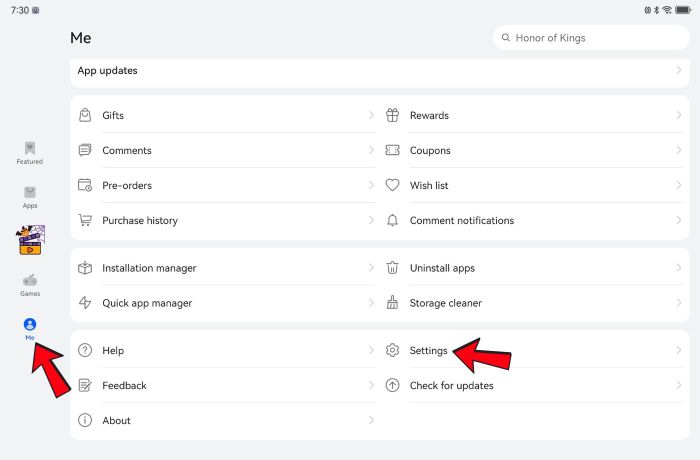The image size is (700, 460).
Task: Switch to the Games tab
Action: point(30,285)
